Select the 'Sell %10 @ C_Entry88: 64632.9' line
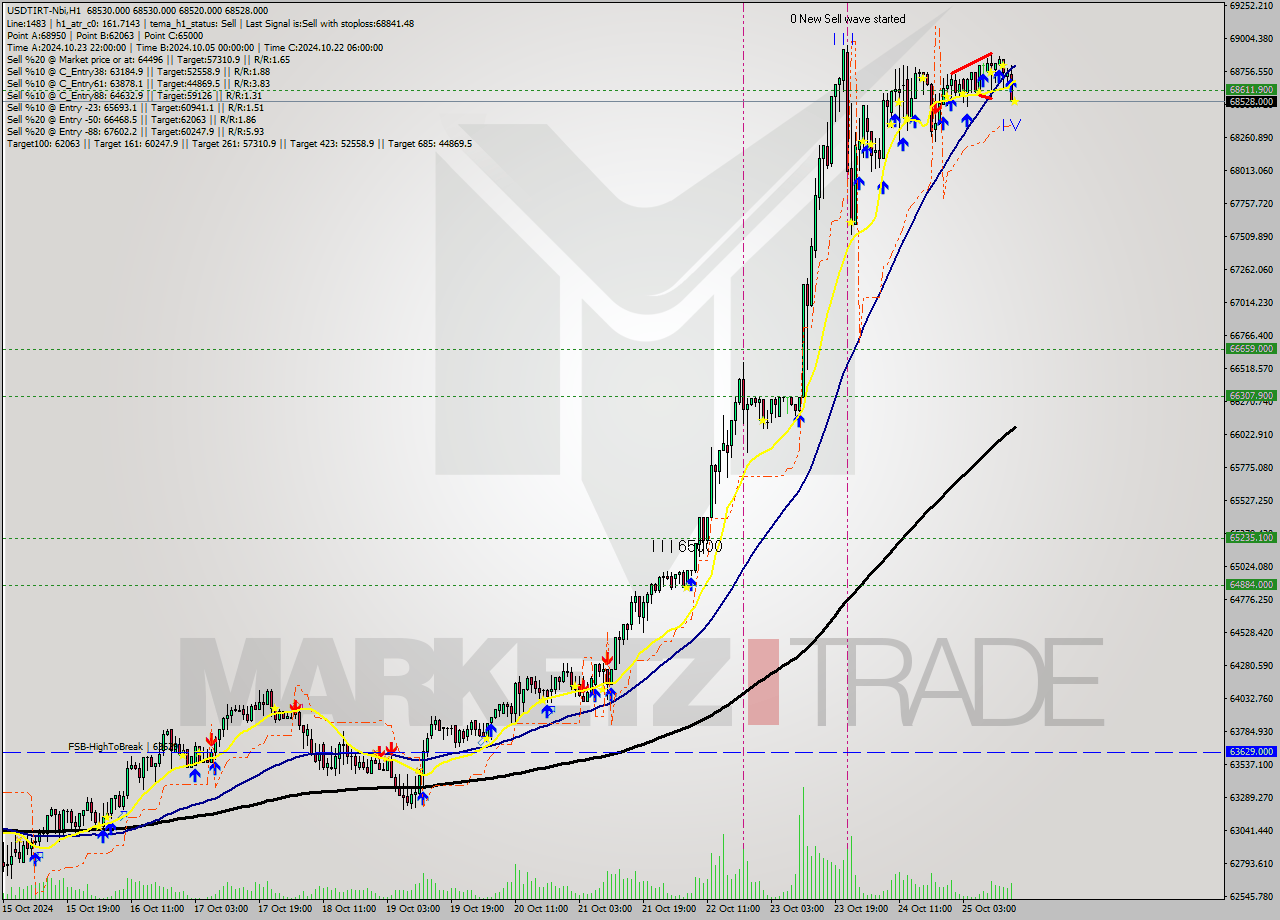Image resolution: width=1280 pixels, height=920 pixels. click(x=135, y=95)
